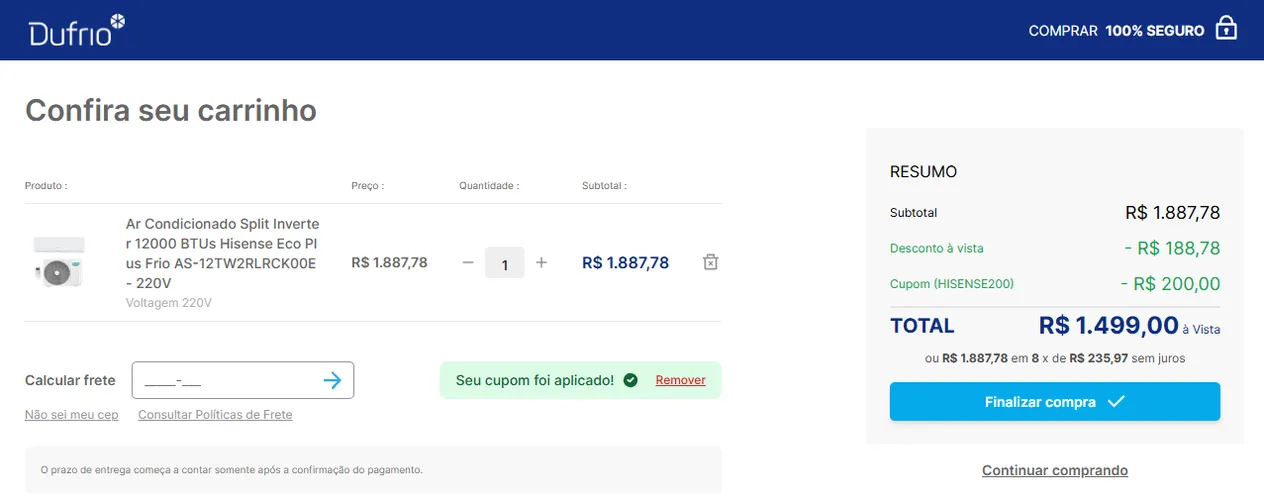1264x500 pixels.
Task: Click the Quantidade column header
Action: [489, 186]
